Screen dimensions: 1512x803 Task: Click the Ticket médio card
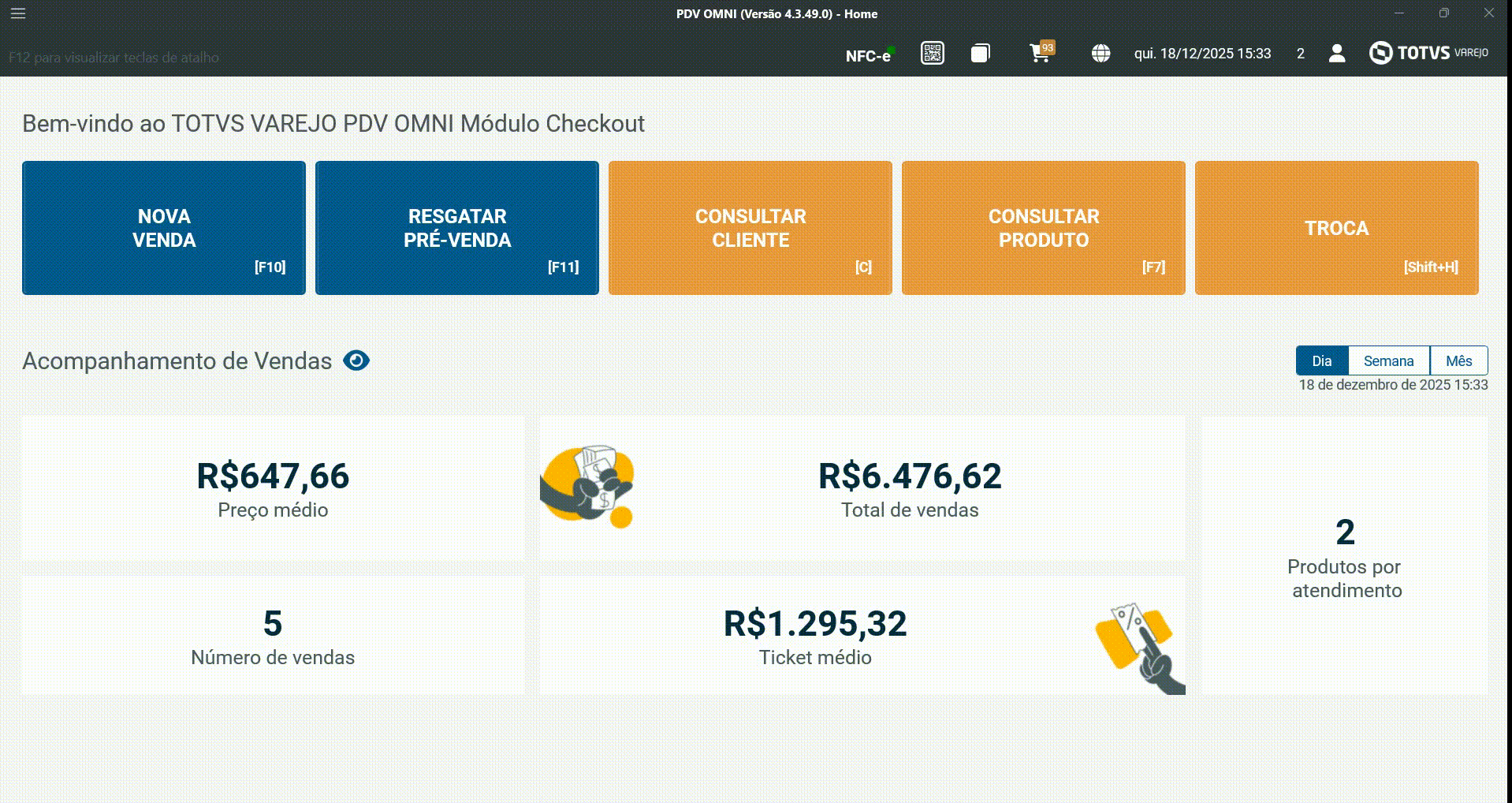(x=815, y=636)
